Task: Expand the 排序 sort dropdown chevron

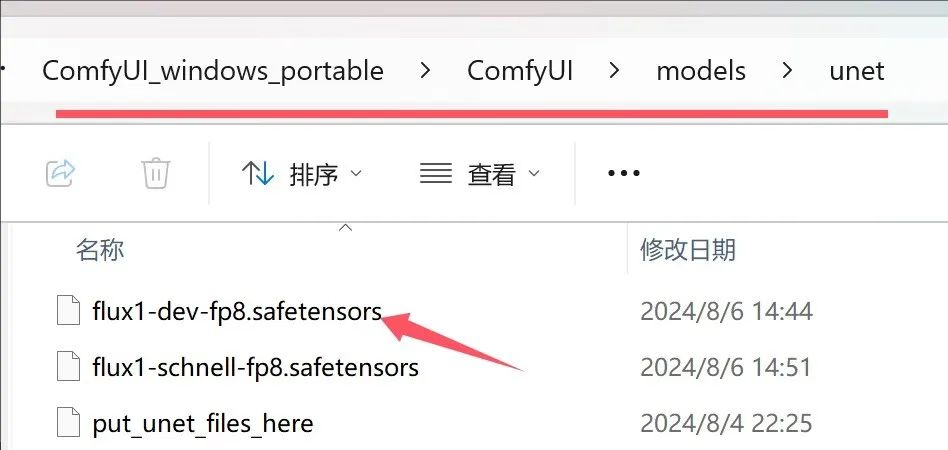Action: pos(356,174)
